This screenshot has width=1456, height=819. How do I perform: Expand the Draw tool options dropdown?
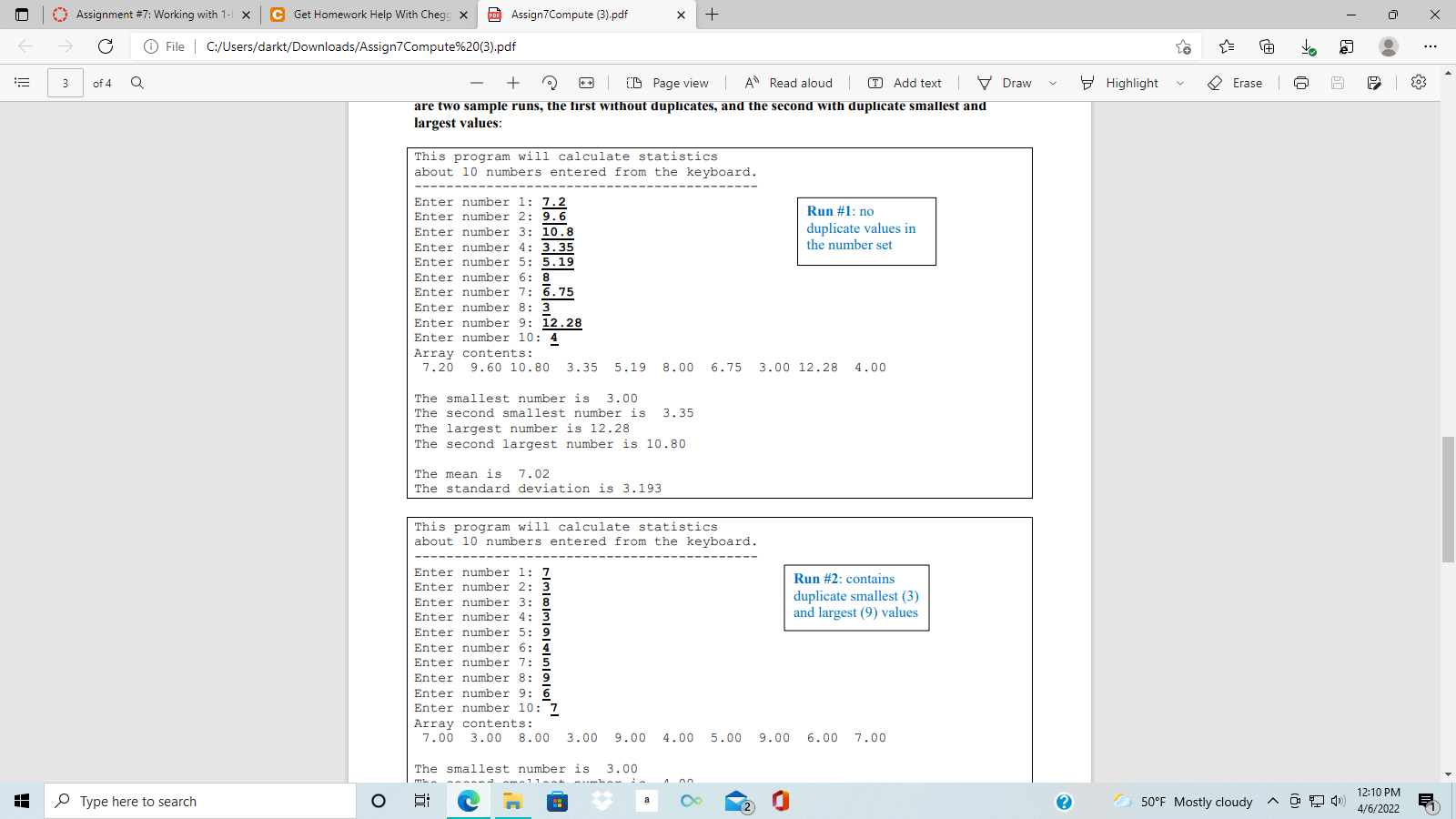(1053, 83)
